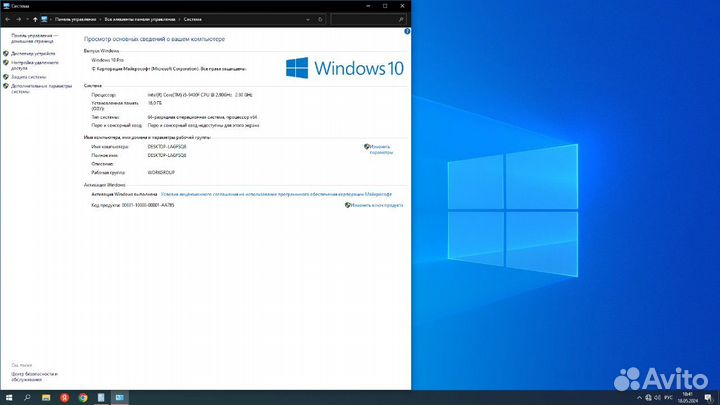Select the 'Windows 10 Pro' edition text

[x=107, y=60]
